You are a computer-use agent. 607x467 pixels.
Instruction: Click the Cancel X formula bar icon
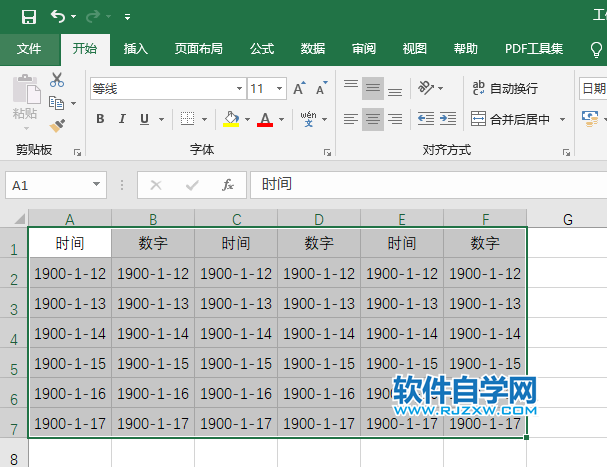click(x=156, y=185)
